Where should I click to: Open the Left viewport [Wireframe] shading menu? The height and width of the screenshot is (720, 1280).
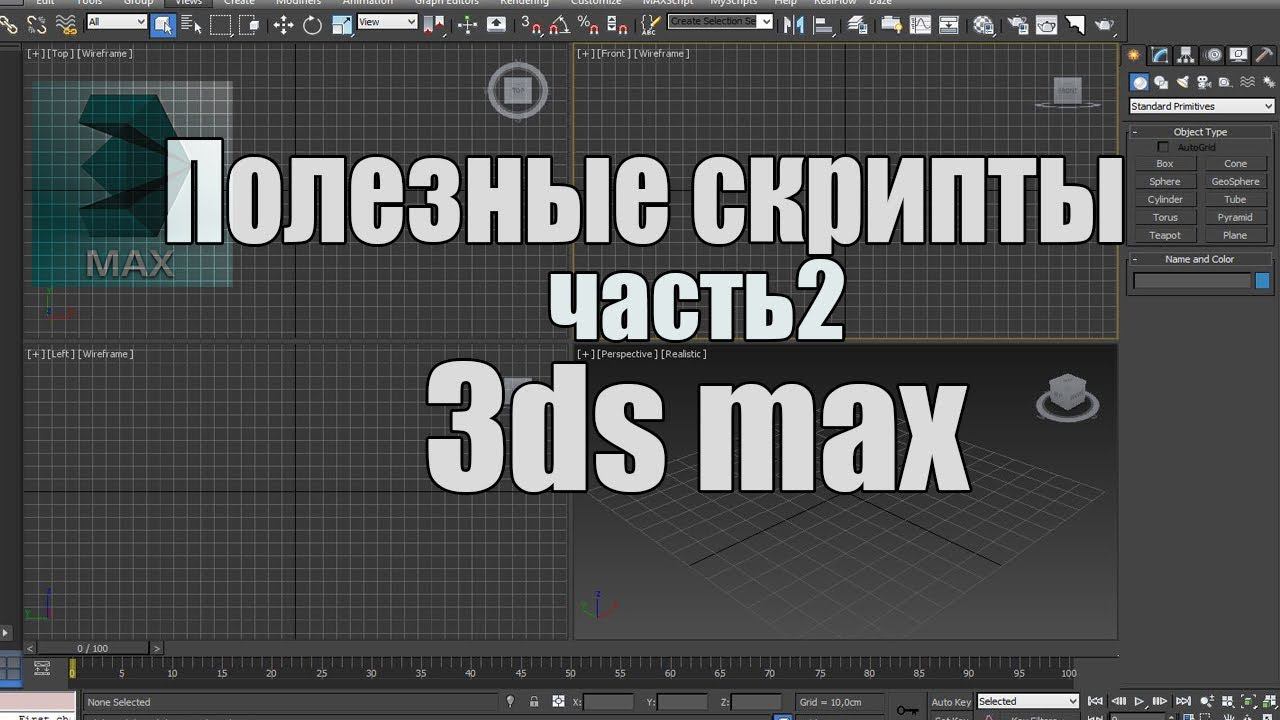coord(106,354)
